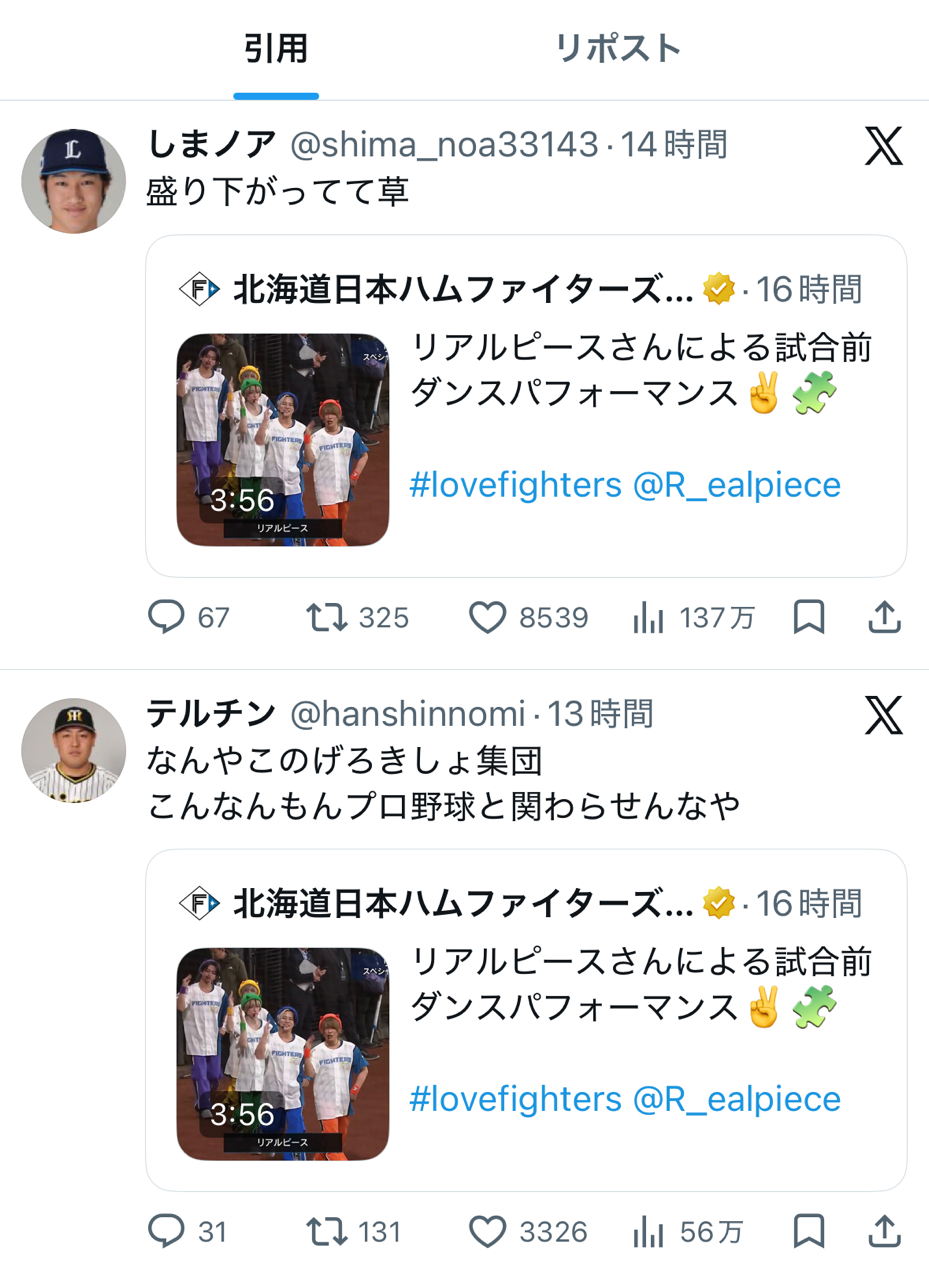
Task: Repost テルチン's quote post
Action: coord(326,1232)
